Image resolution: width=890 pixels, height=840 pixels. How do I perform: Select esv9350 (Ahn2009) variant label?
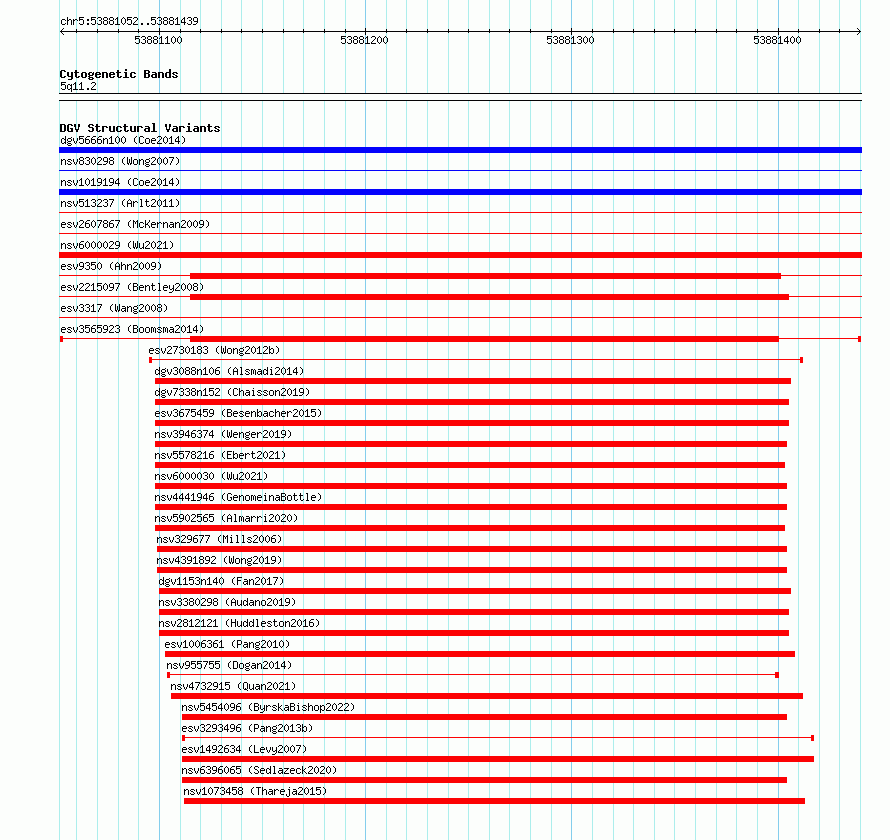coord(111,266)
